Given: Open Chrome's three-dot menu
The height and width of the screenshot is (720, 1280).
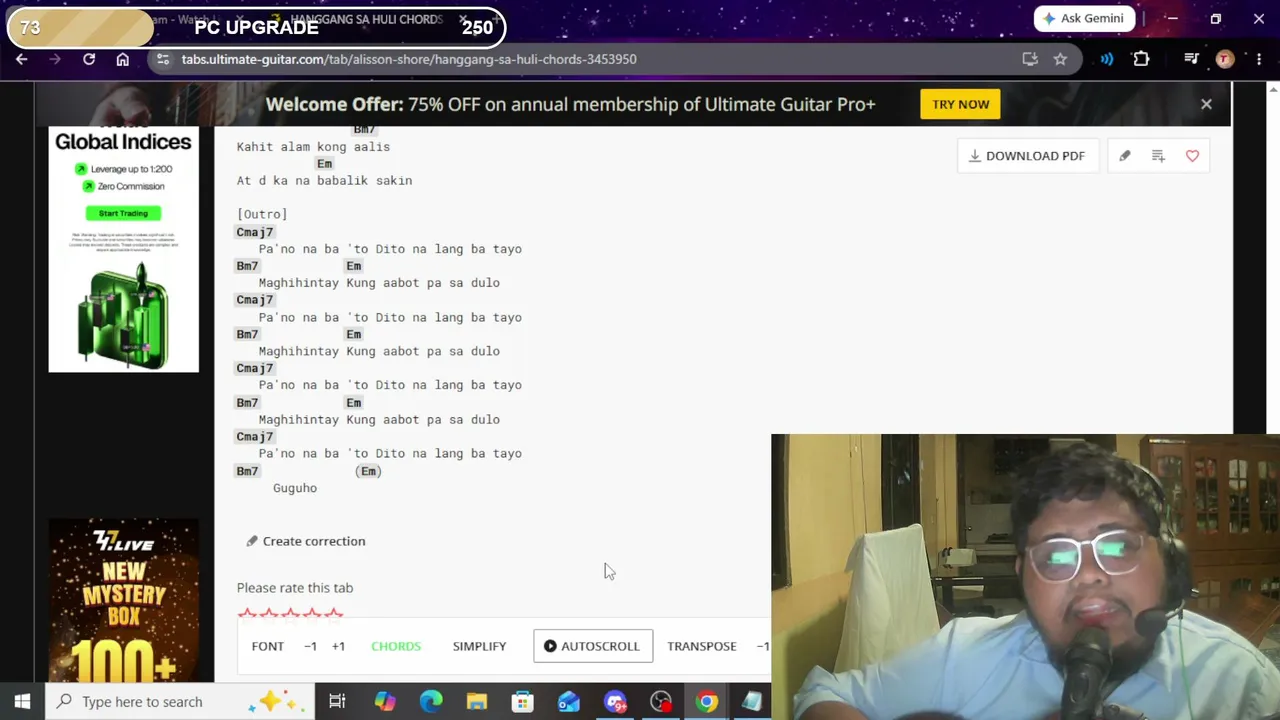Looking at the screenshot, I should (x=1258, y=59).
